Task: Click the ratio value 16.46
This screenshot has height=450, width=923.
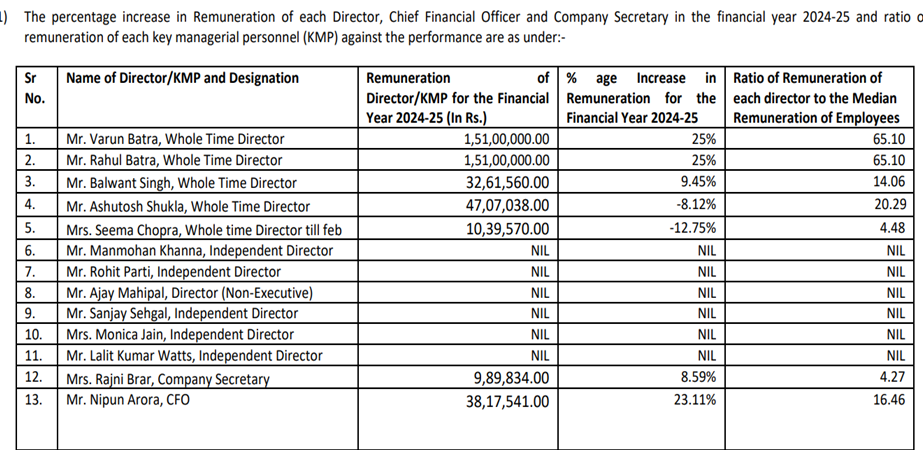Action: pyautogui.click(x=888, y=401)
